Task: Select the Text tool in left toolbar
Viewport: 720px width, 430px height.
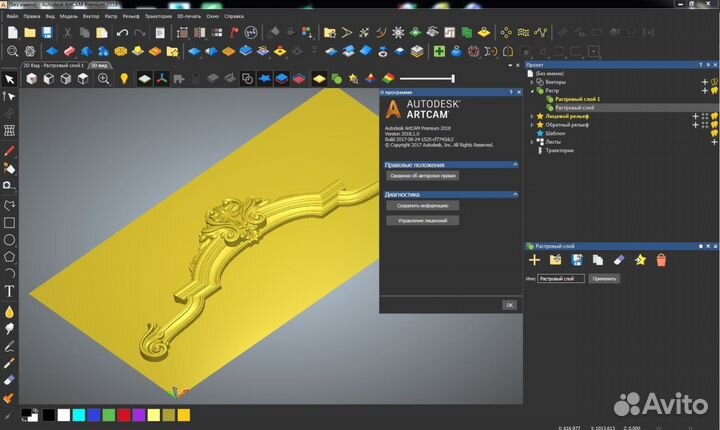Action: (9, 291)
